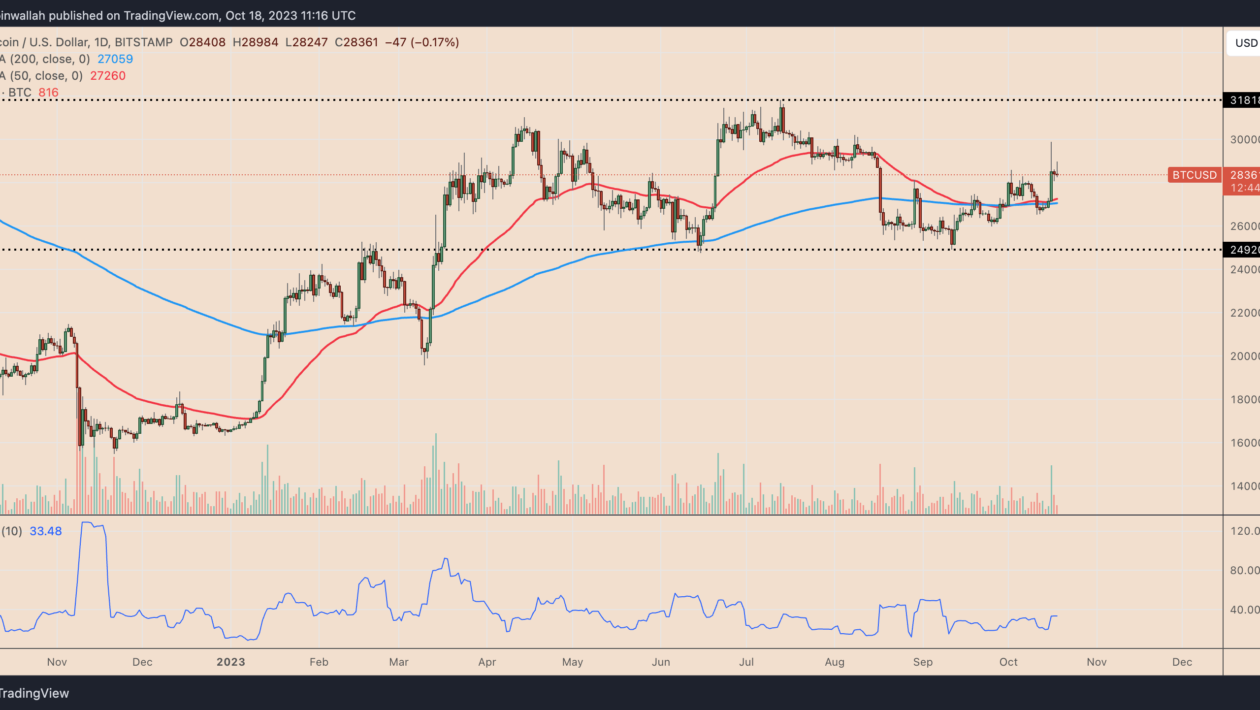Click the BTCUSD price line label

coord(1194,175)
